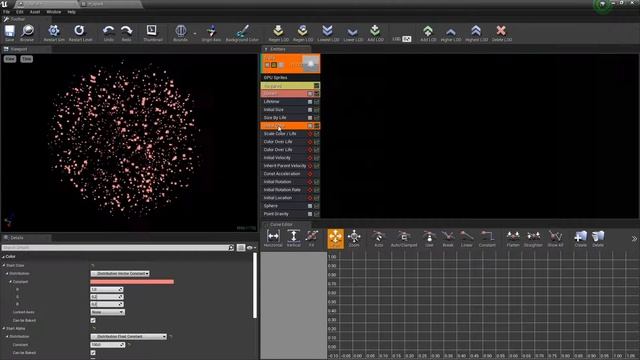Open the Distribution Float Constant dropdown
Screen dimensions: 640x360
click(x=129, y=337)
